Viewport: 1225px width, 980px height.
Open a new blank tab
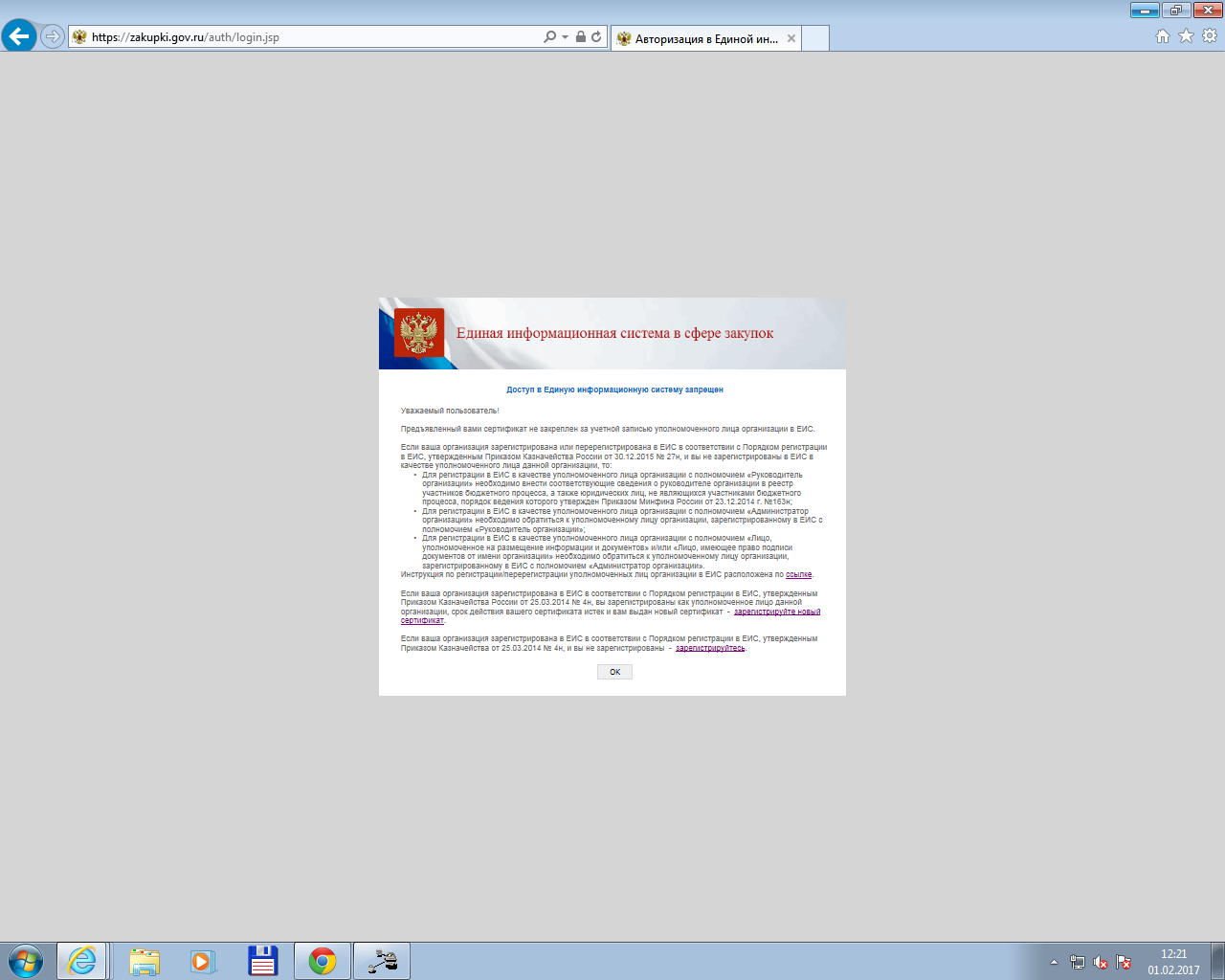click(814, 39)
